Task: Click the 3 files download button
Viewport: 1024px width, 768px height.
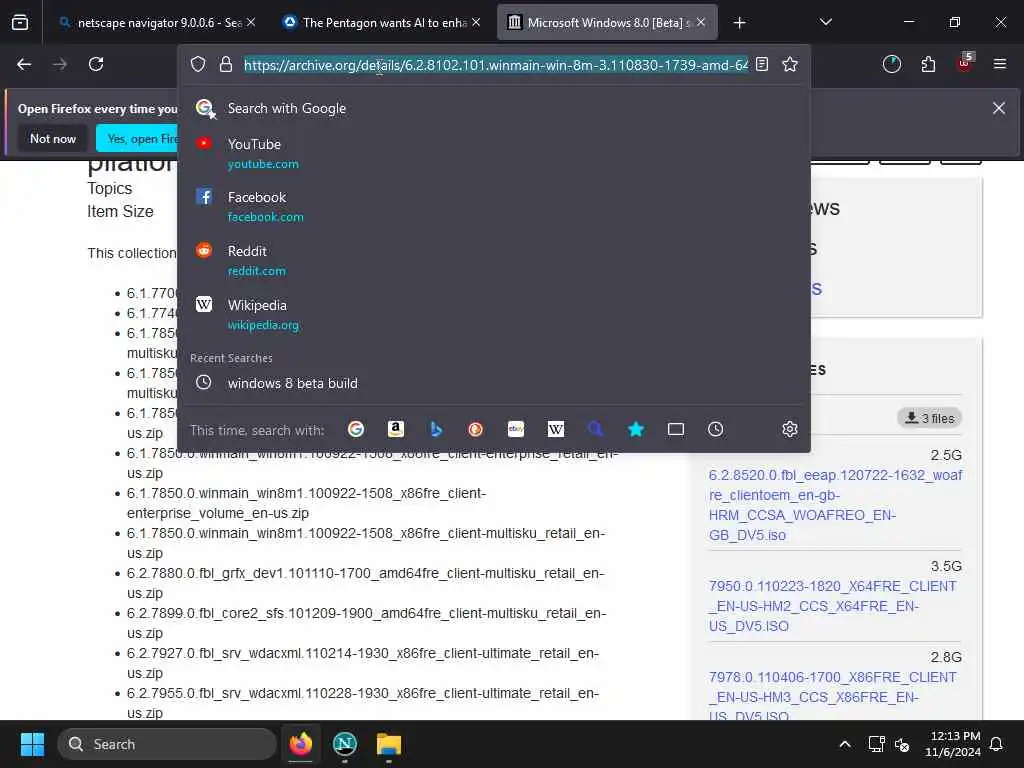Action: click(x=929, y=418)
